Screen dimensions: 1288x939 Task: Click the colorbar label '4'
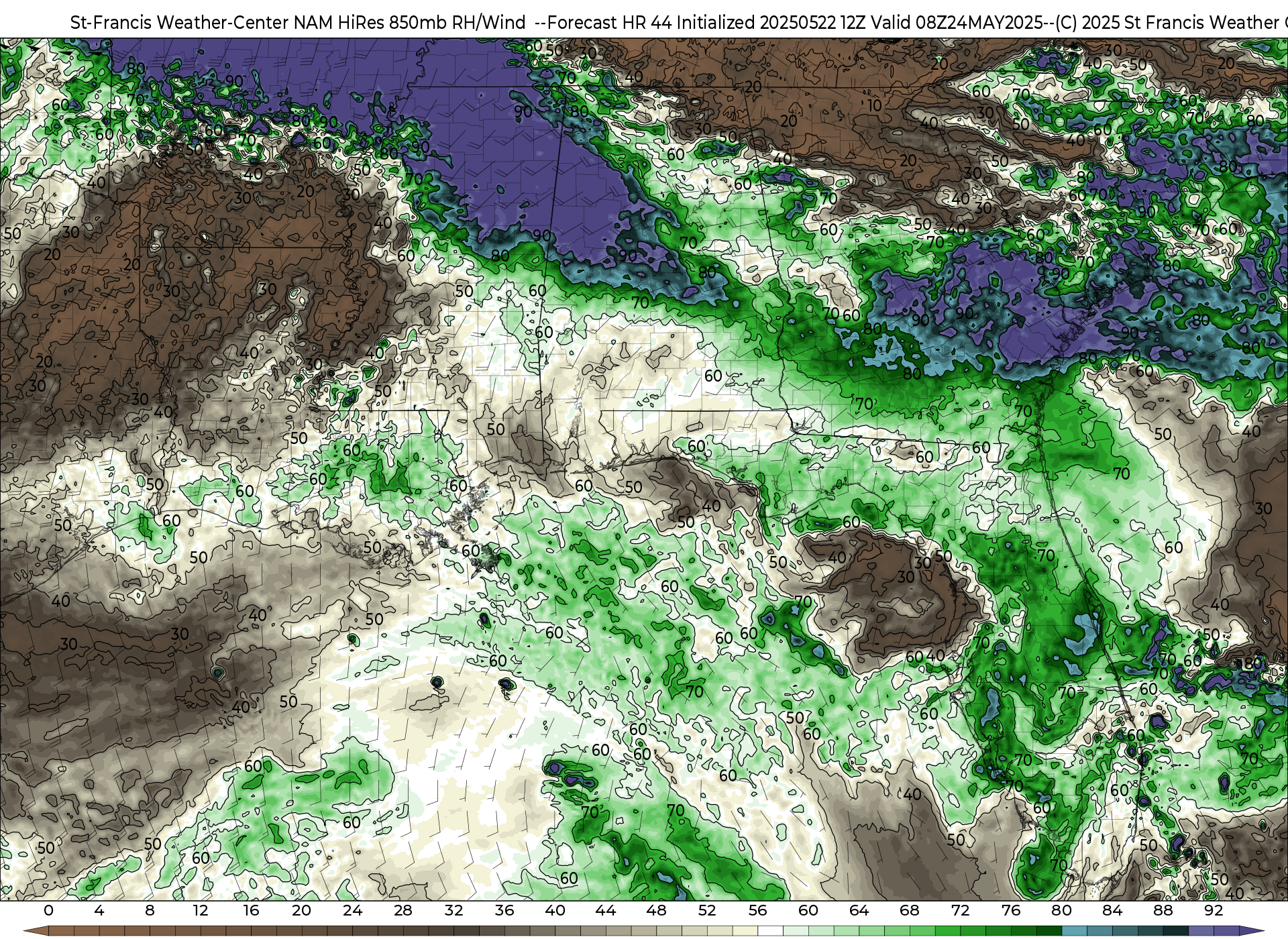click(x=99, y=910)
